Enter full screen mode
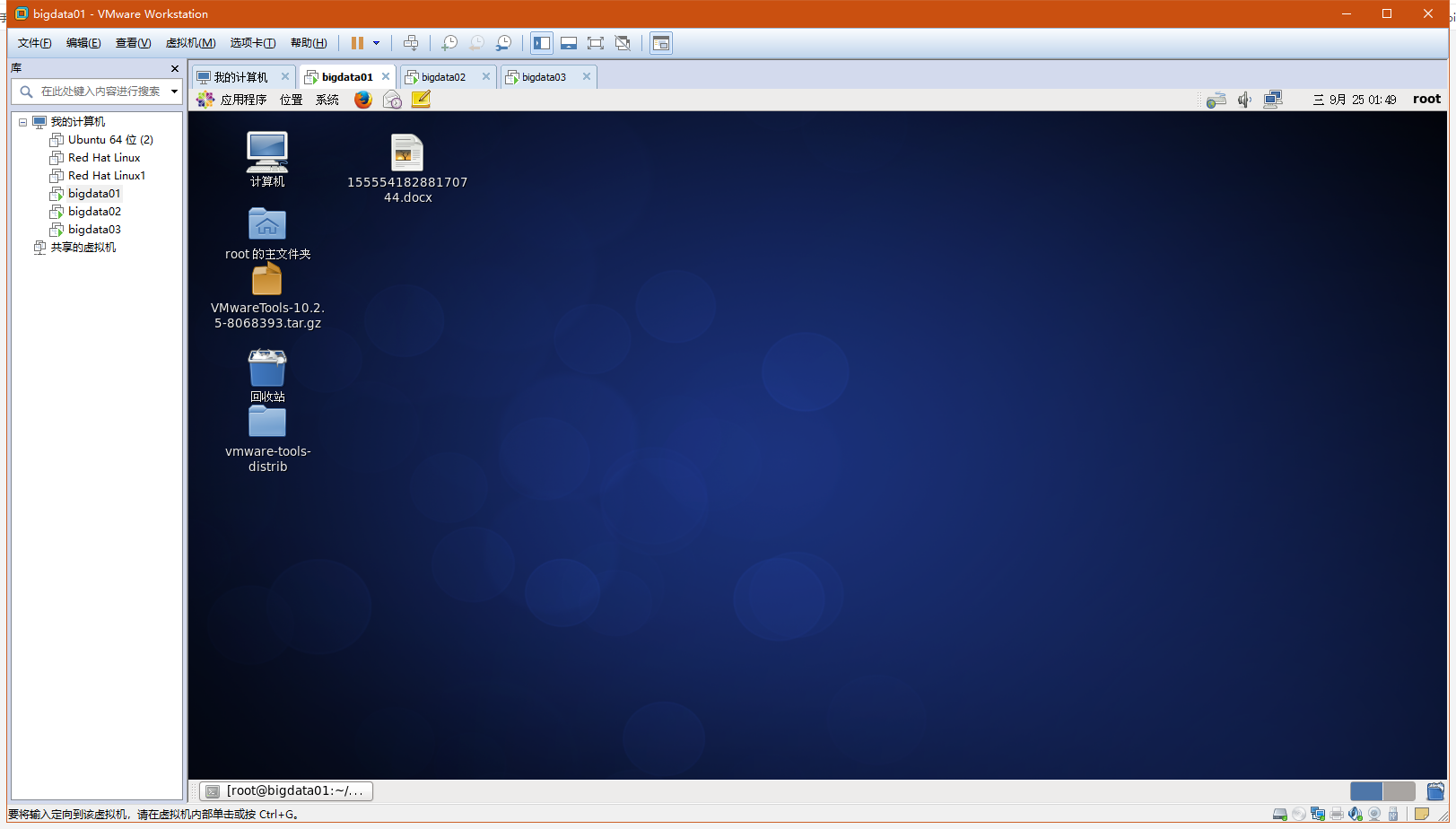This screenshot has width=1456, height=829. click(596, 43)
